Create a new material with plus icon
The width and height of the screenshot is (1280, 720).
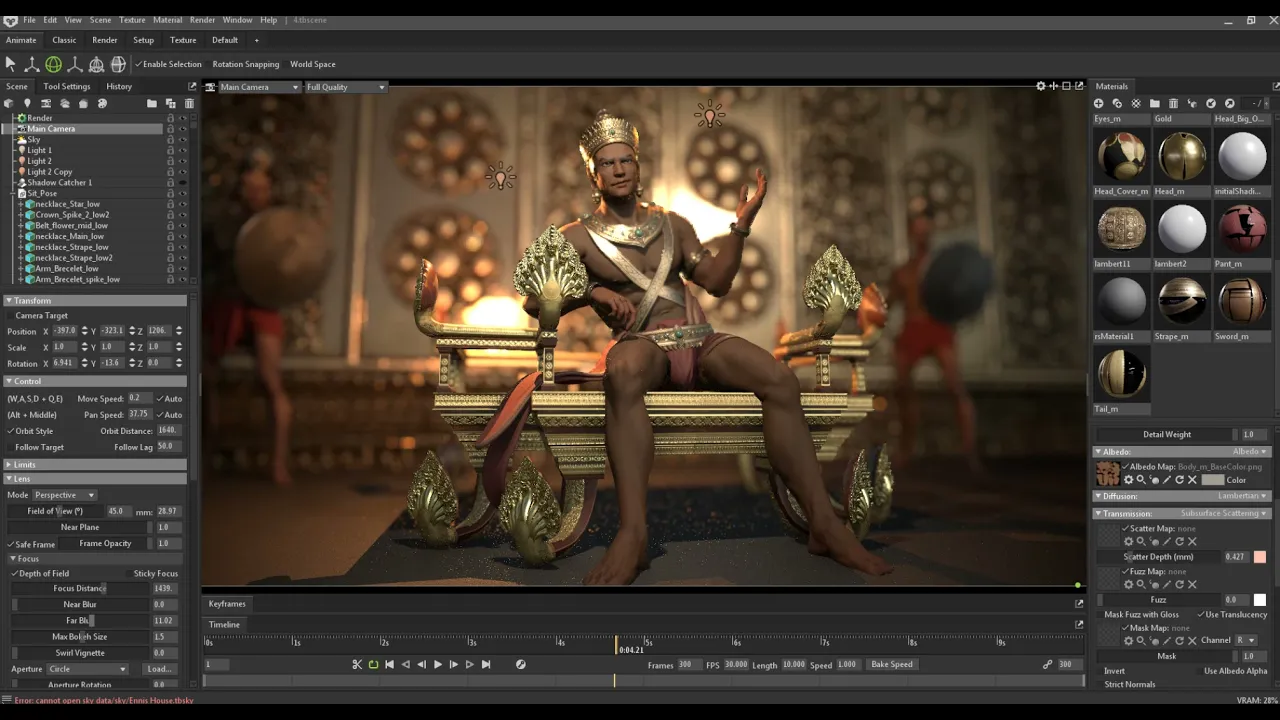[1098, 103]
